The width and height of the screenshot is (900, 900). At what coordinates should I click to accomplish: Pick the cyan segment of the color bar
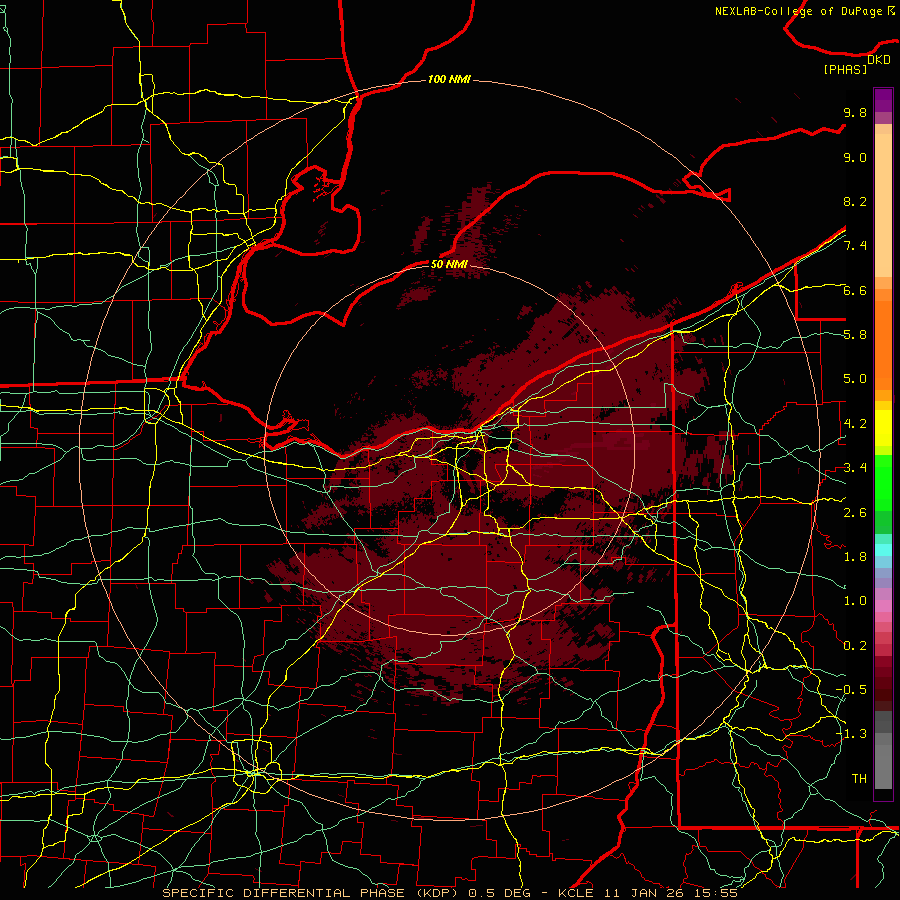(x=883, y=550)
